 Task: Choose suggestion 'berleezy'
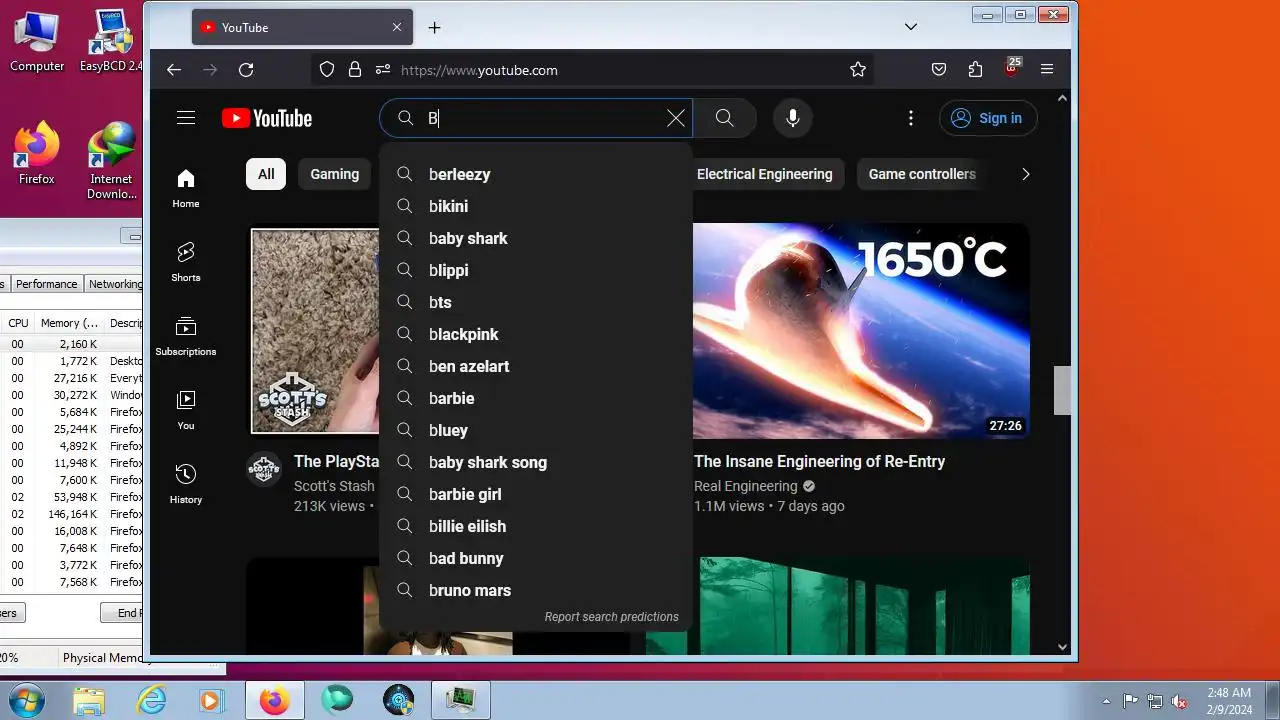(x=536, y=174)
